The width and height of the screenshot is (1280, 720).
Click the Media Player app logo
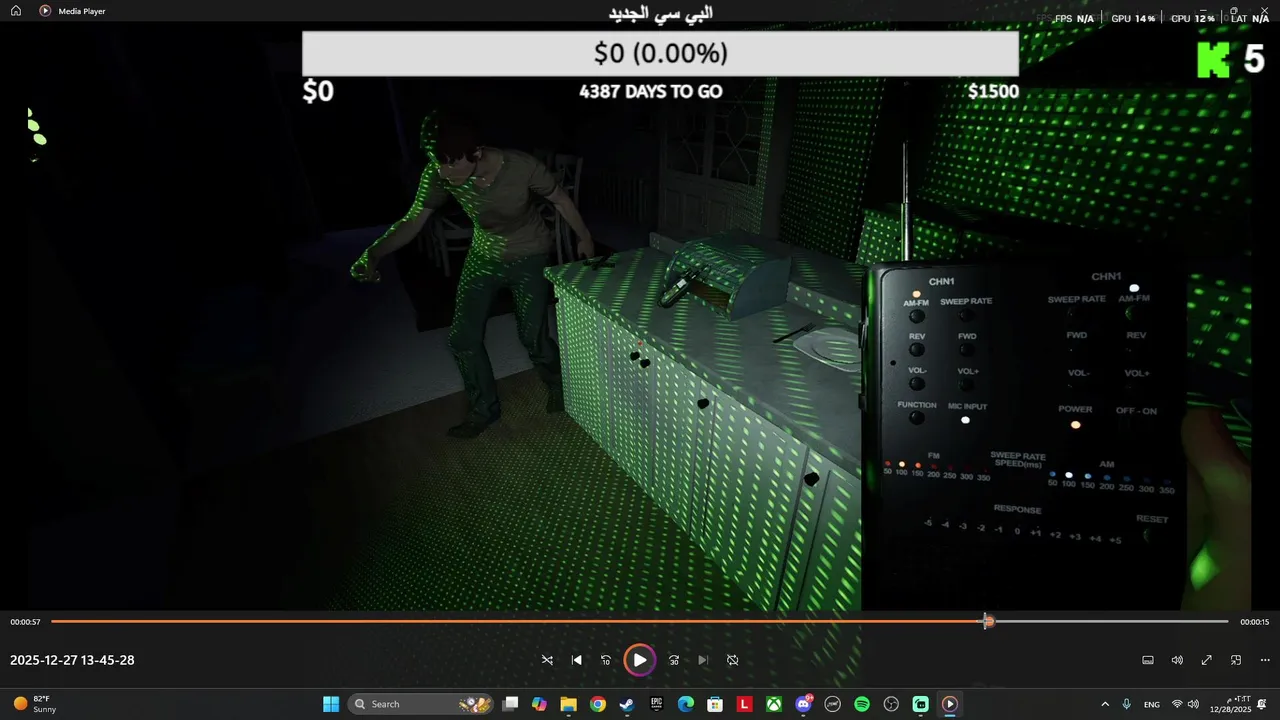click(x=45, y=11)
